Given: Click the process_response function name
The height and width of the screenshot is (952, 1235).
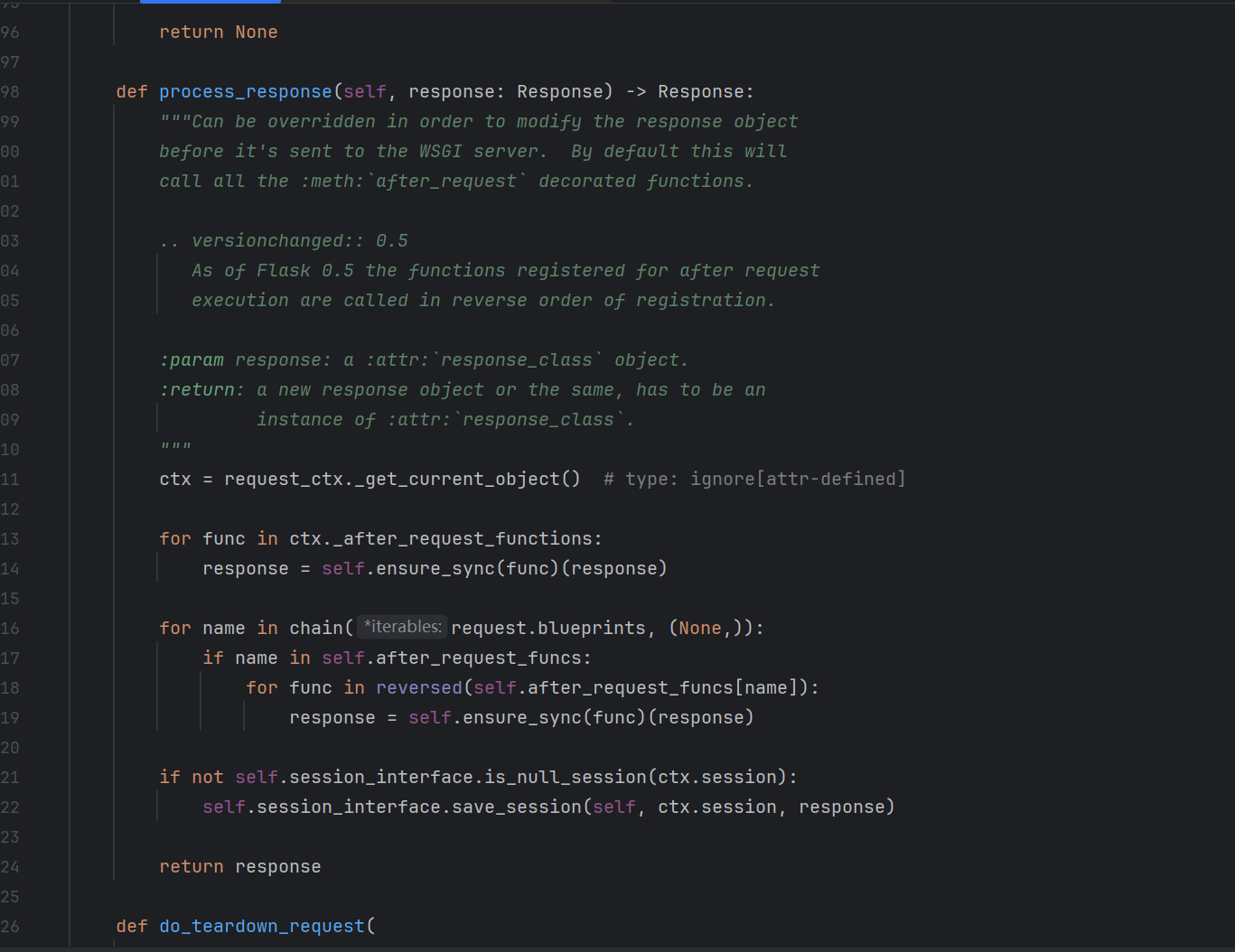Looking at the screenshot, I should (245, 92).
